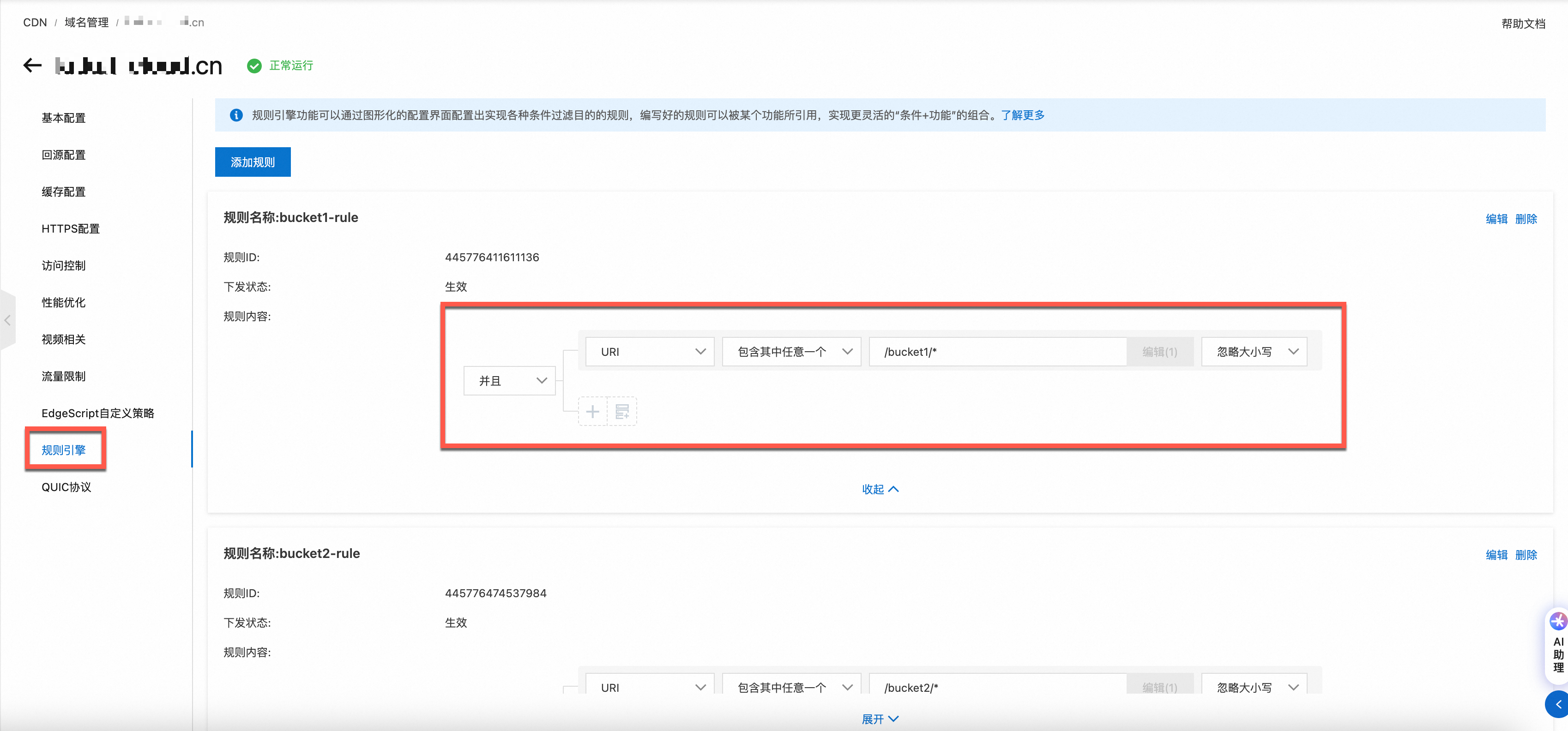
Task: Click the blue round arrow at bottom right
Action: coord(1558,704)
